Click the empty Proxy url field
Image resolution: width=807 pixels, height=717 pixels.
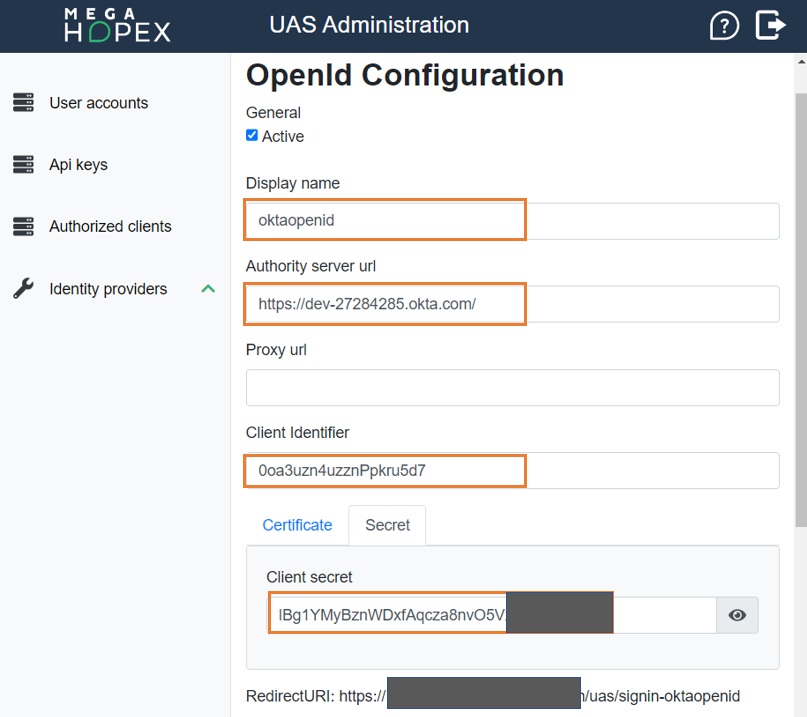tap(512, 387)
